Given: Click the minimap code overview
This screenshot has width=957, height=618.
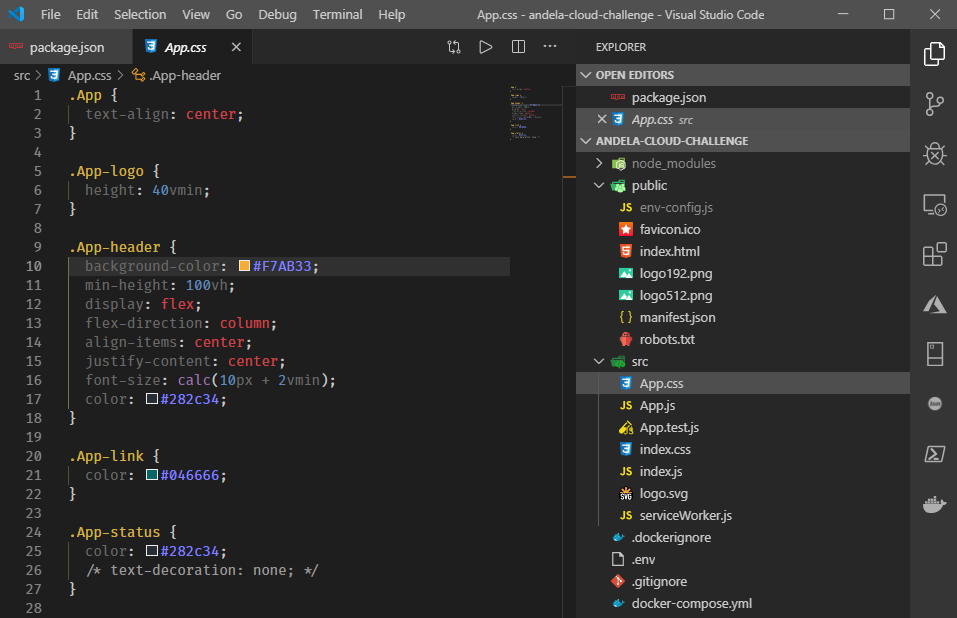Looking at the screenshot, I should tap(535, 113).
